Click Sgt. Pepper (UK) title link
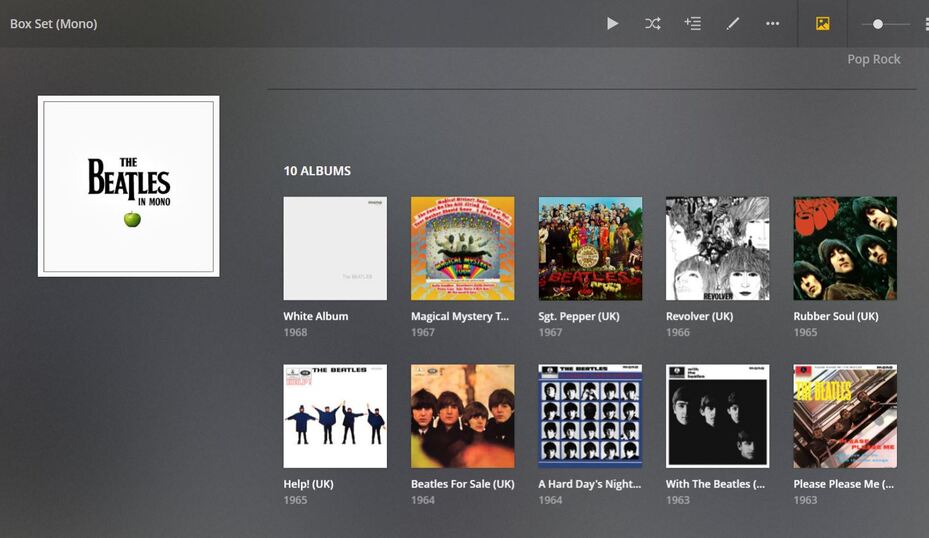This screenshot has width=929, height=538. 579,316
